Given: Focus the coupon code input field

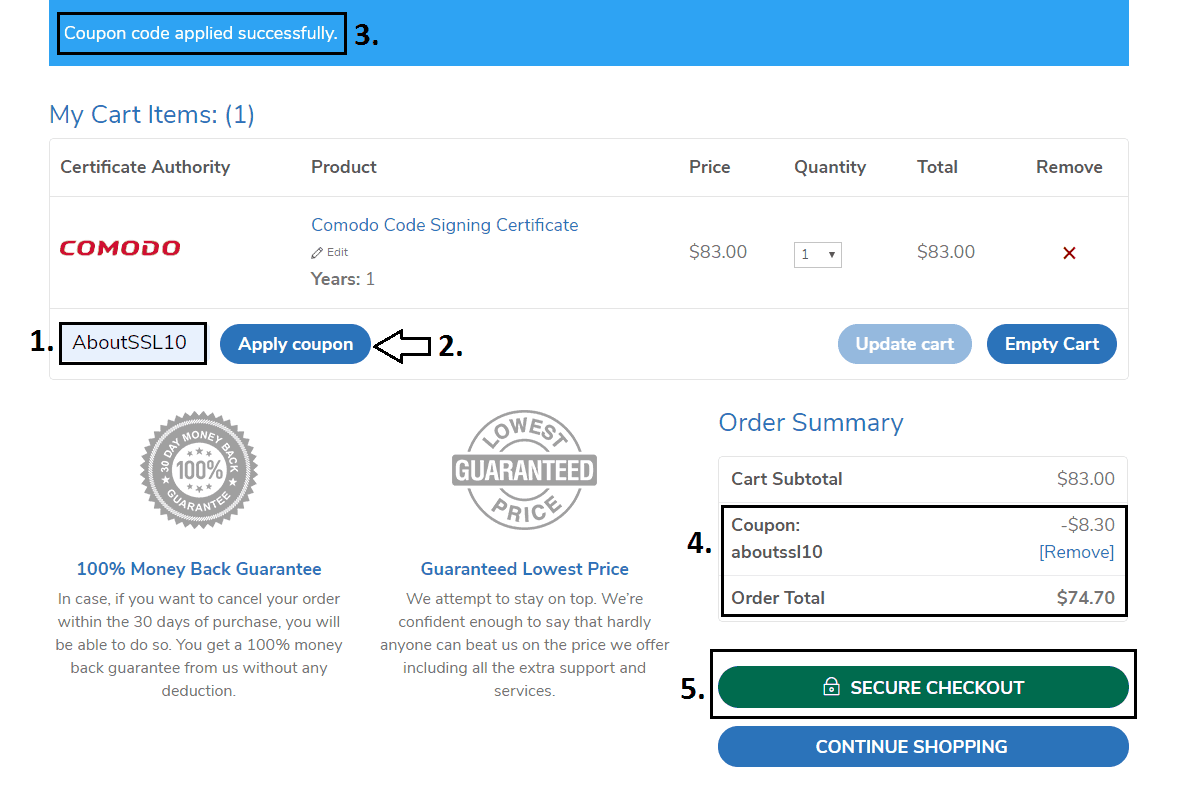Looking at the screenshot, I should click(x=133, y=343).
